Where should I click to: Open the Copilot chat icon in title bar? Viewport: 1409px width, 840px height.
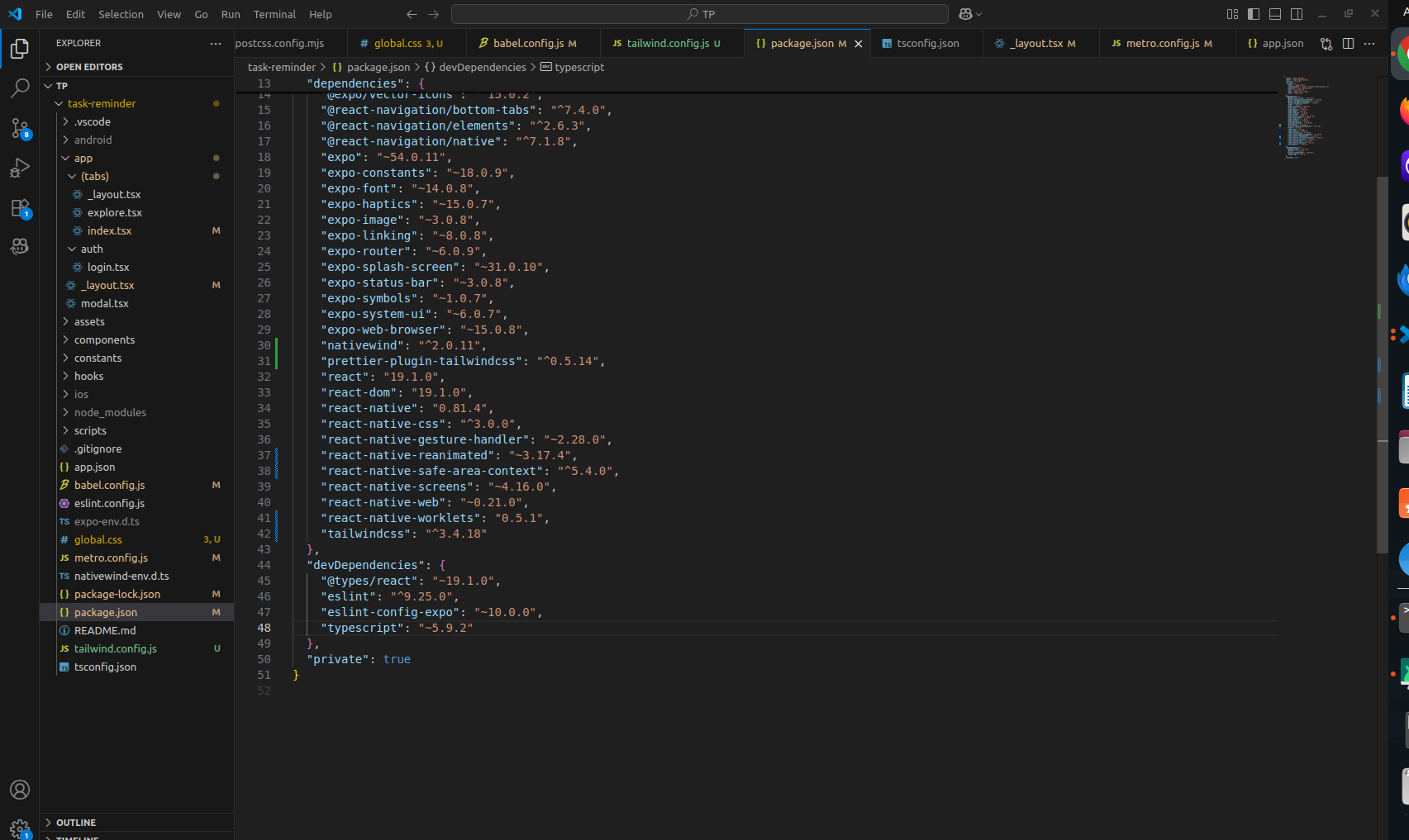tap(965, 14)
